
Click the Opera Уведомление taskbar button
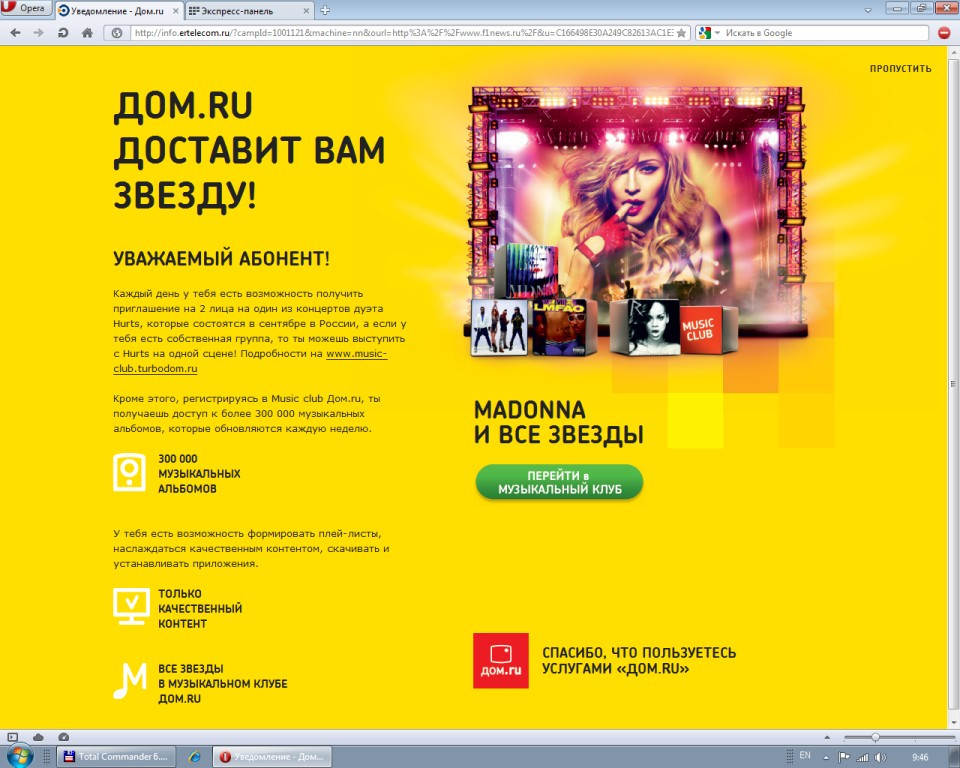(272, 756)
